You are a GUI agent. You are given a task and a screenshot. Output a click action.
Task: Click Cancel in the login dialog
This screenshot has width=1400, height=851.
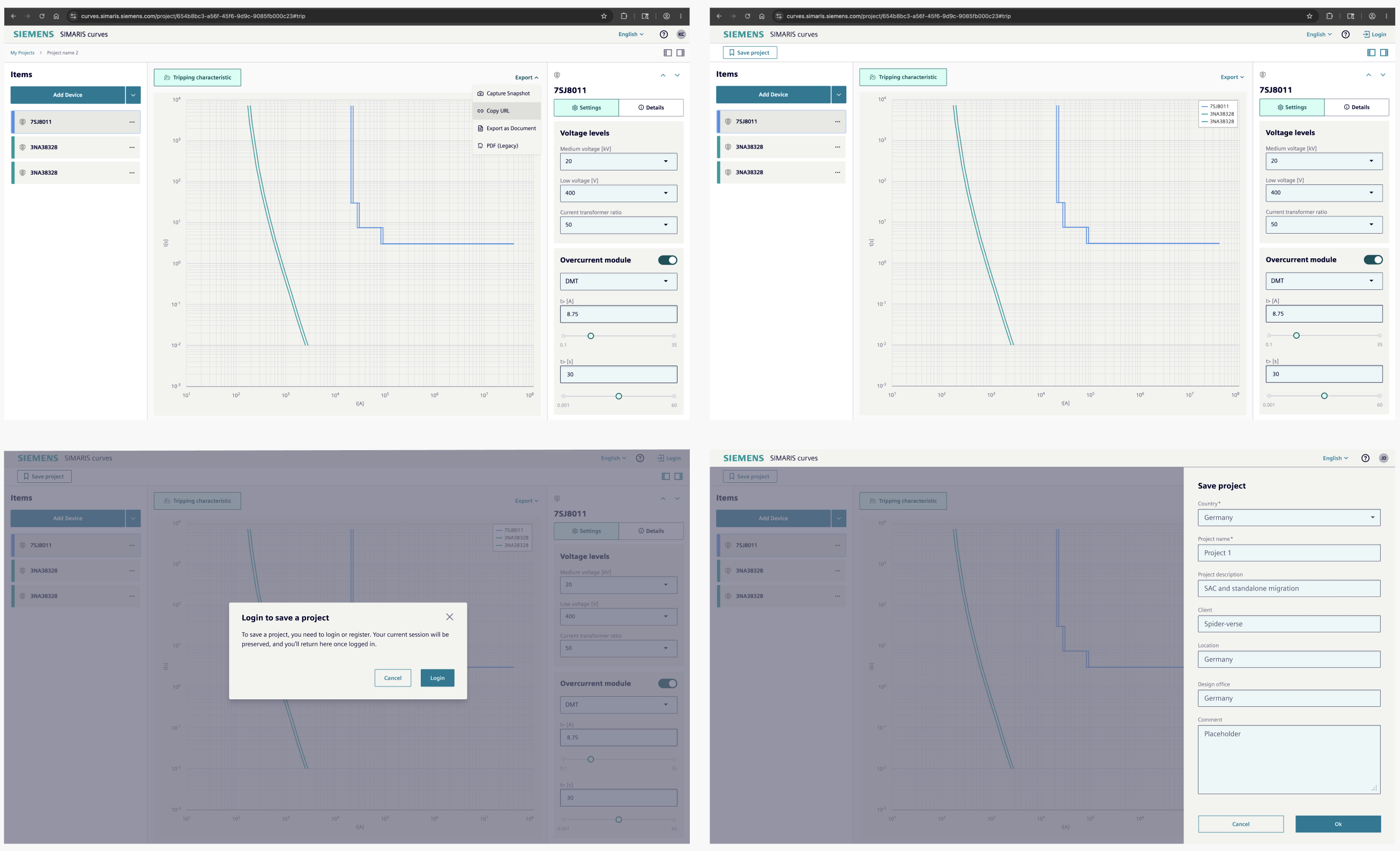click(393, 678)
